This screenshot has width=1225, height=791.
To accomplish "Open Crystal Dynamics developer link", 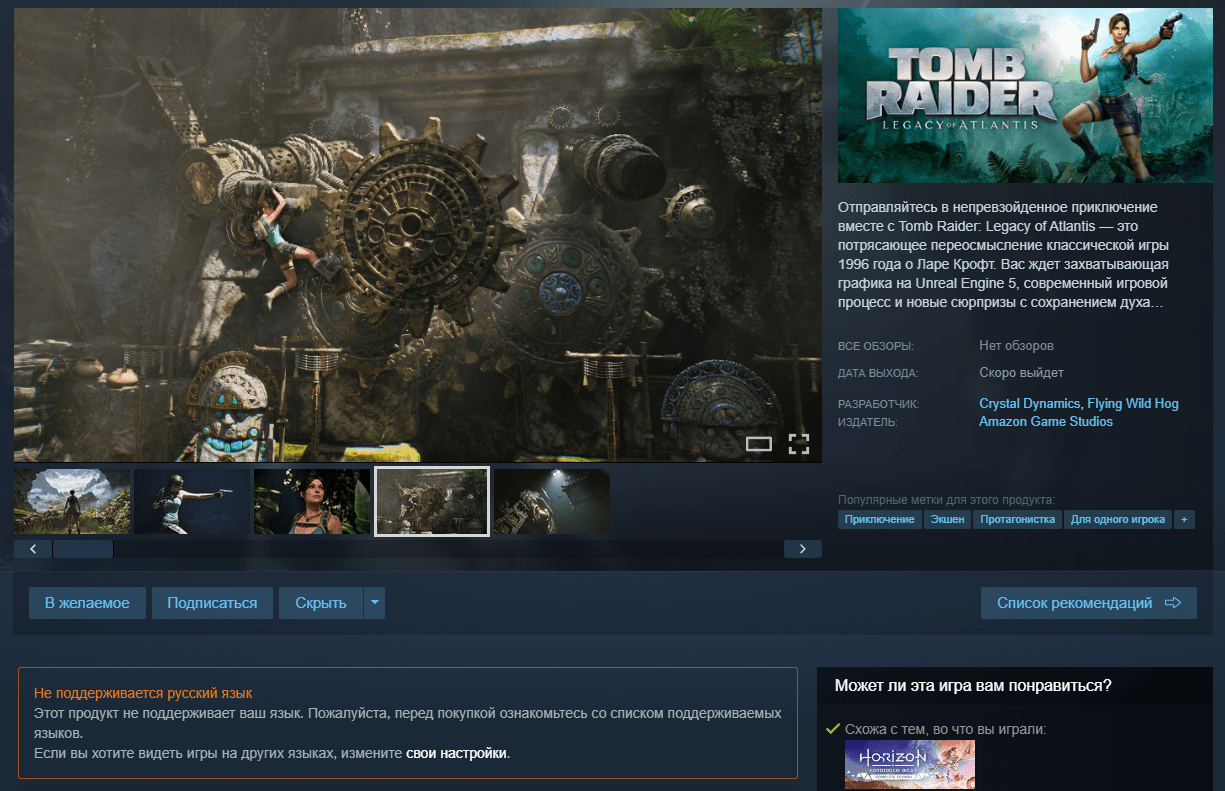I will coord(1029,404).
